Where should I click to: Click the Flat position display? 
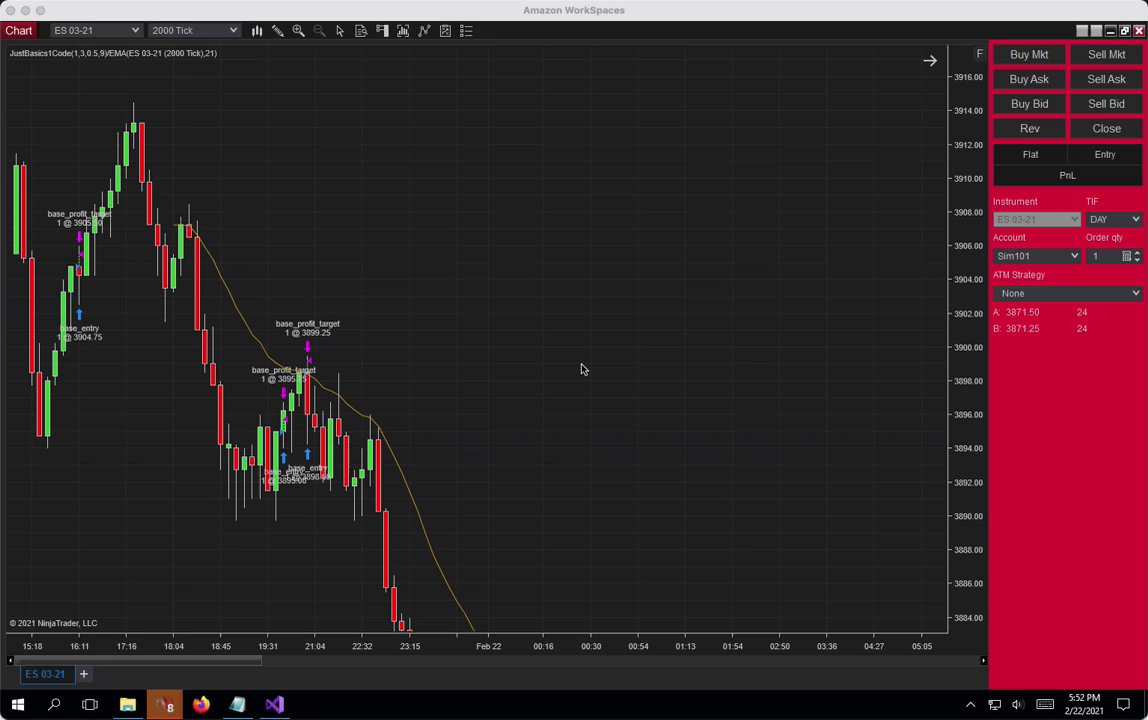click(x=1030, y=155)
